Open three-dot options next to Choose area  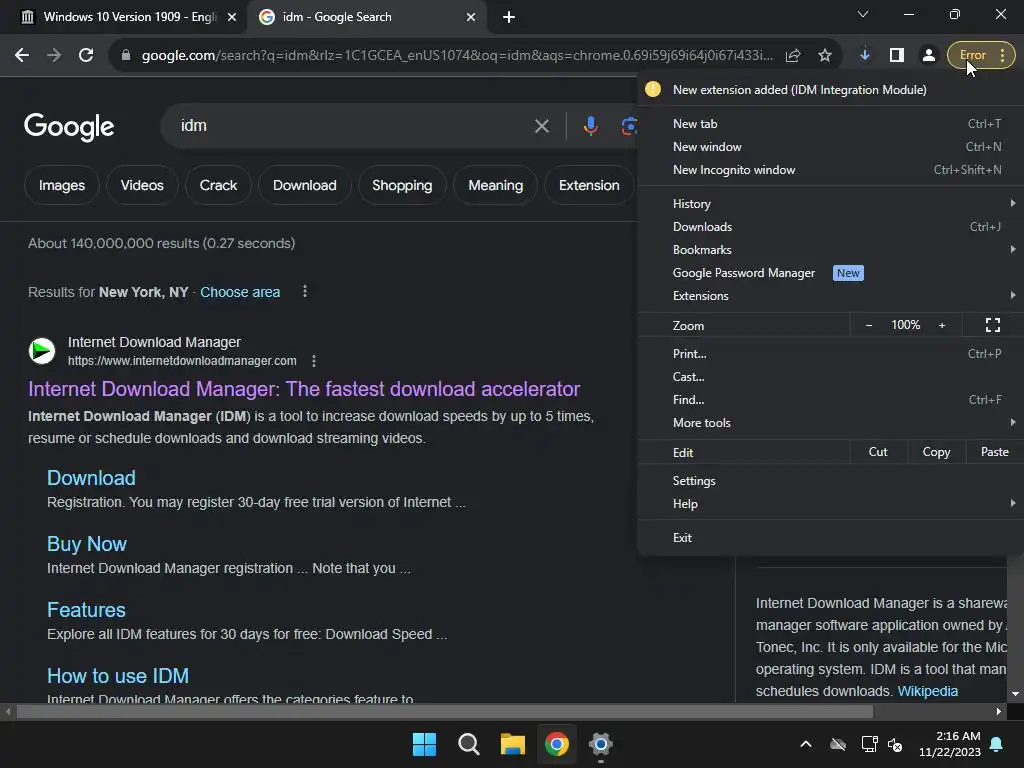coord(305,291)
